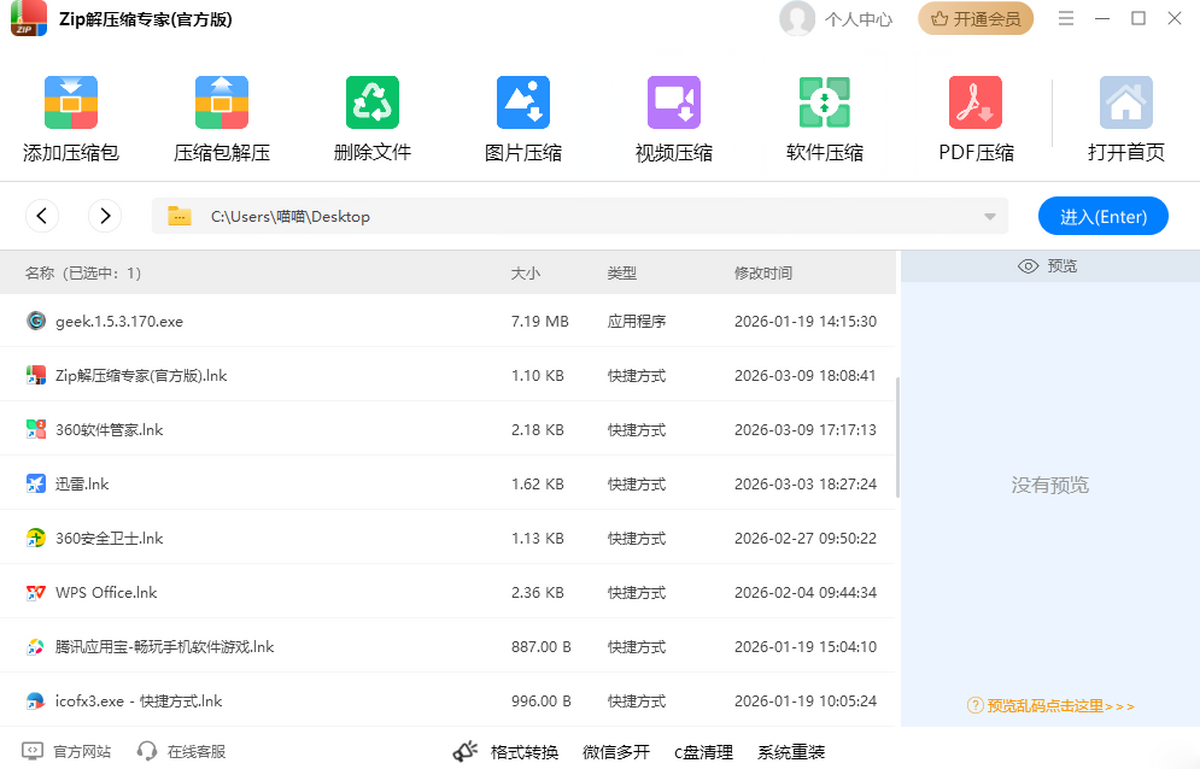
Task: Go back with the left arrow button
Action: [x=42, y=215]
